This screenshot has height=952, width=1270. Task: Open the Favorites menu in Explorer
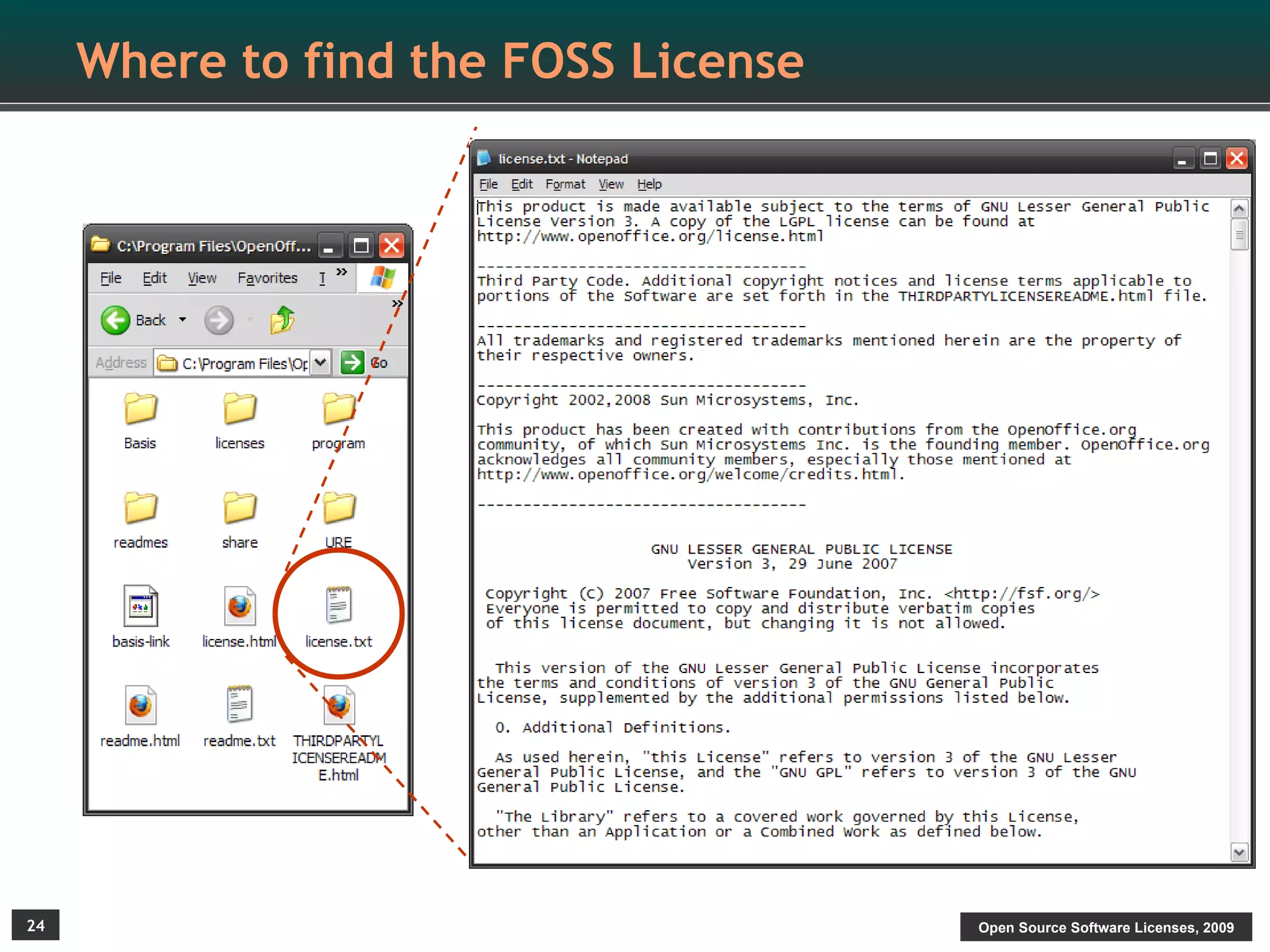point(267,278)
